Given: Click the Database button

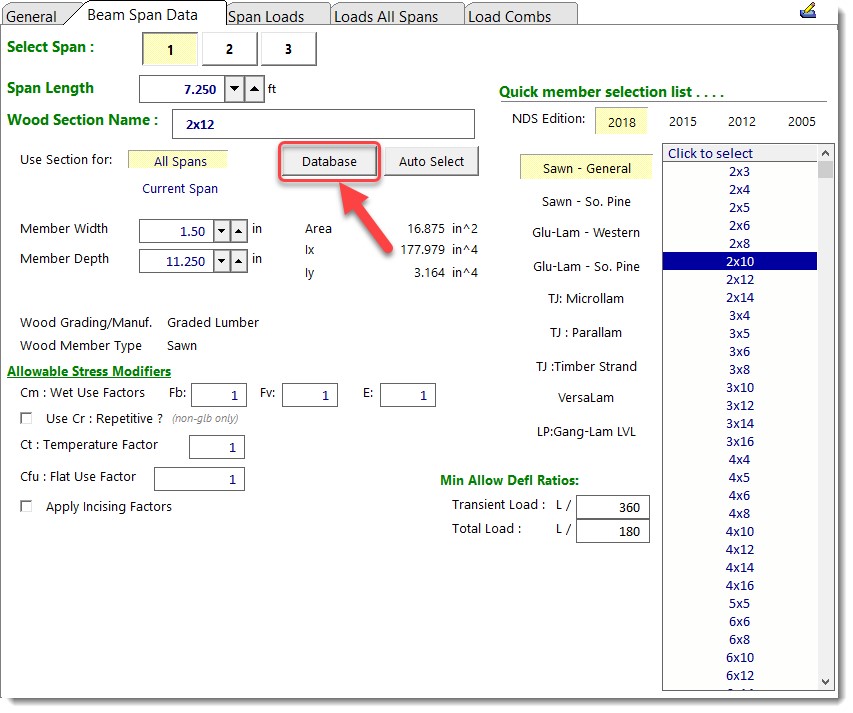Looking at the screenshot, I should (x=329, y=162).
